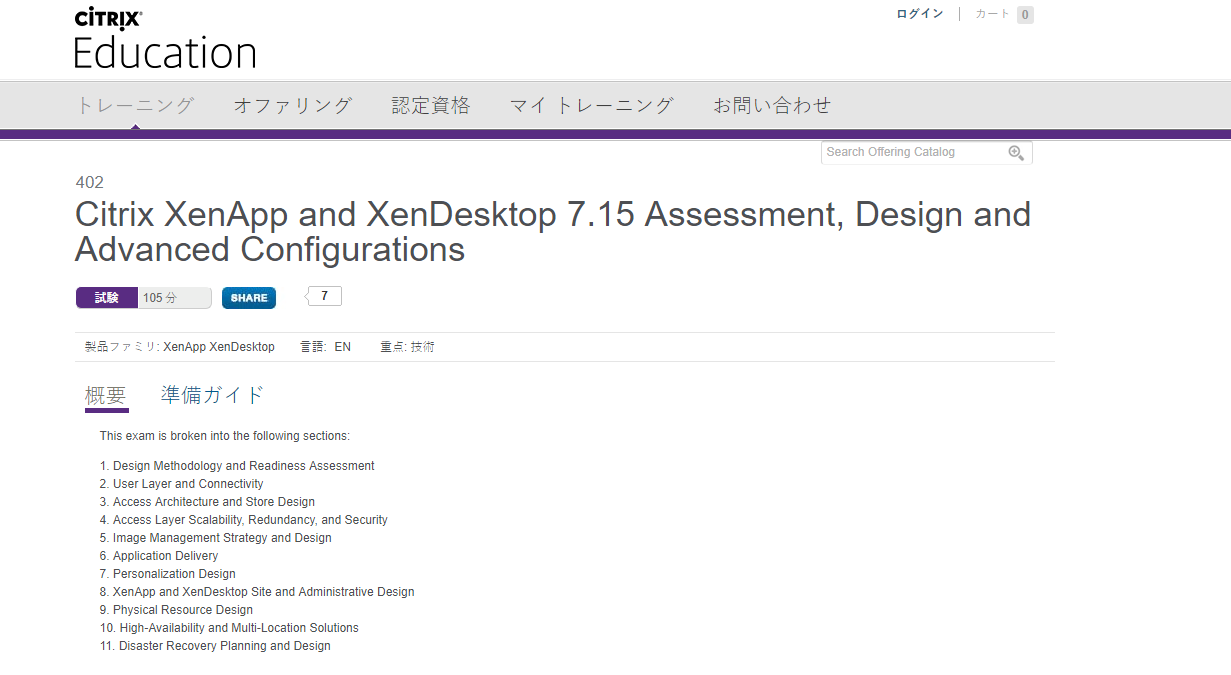Open the マイ トレーニング menu
Viewport: 1231px width, 675px height.
coord(592,105)
